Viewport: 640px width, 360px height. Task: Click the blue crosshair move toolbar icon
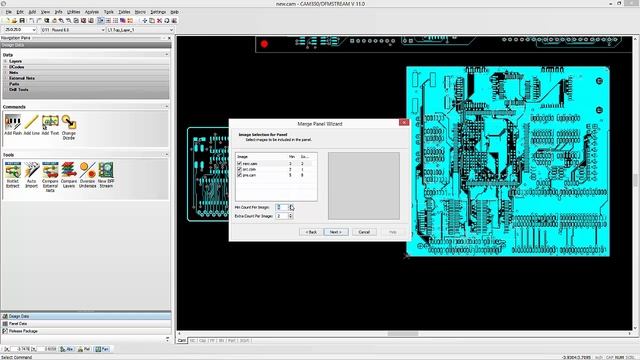[x=144, y=20]
